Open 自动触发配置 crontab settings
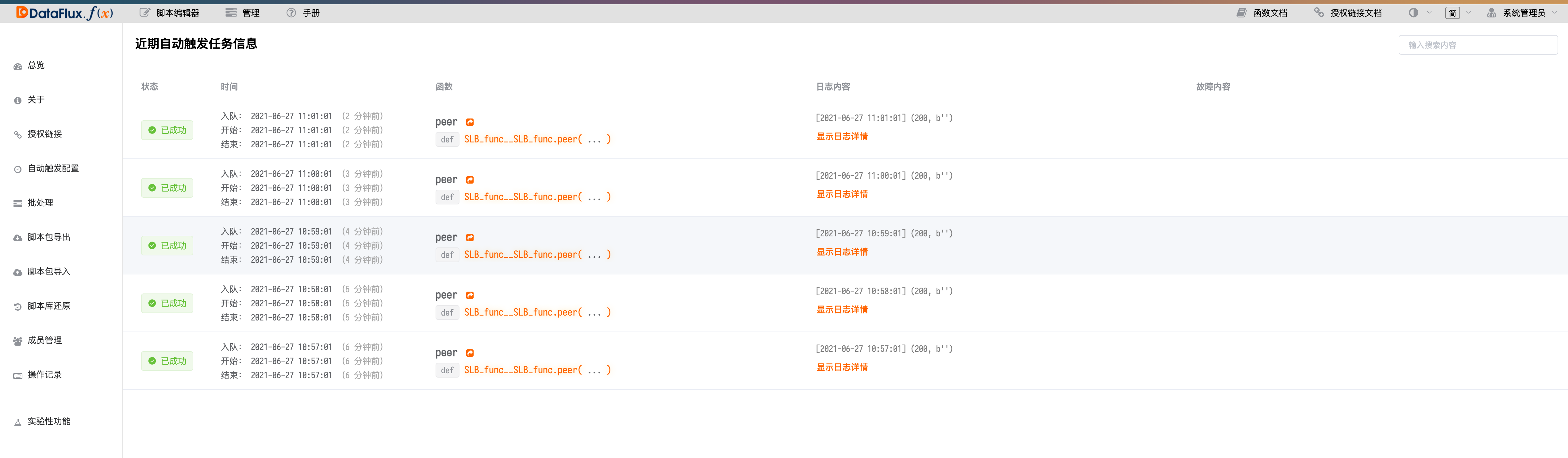 [53, 169]
